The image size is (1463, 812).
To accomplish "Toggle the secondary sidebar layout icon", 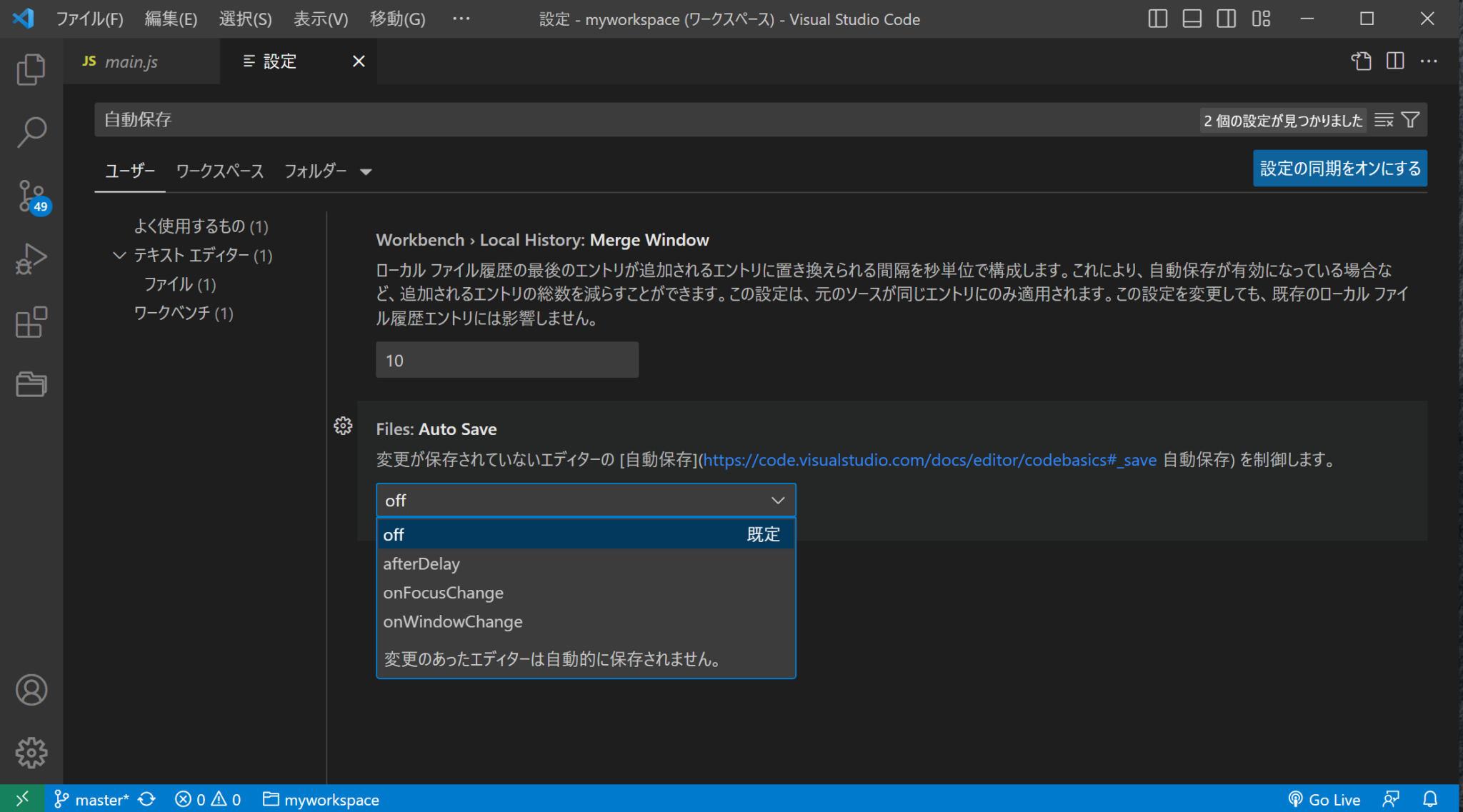I will (x=1226, y=19).
